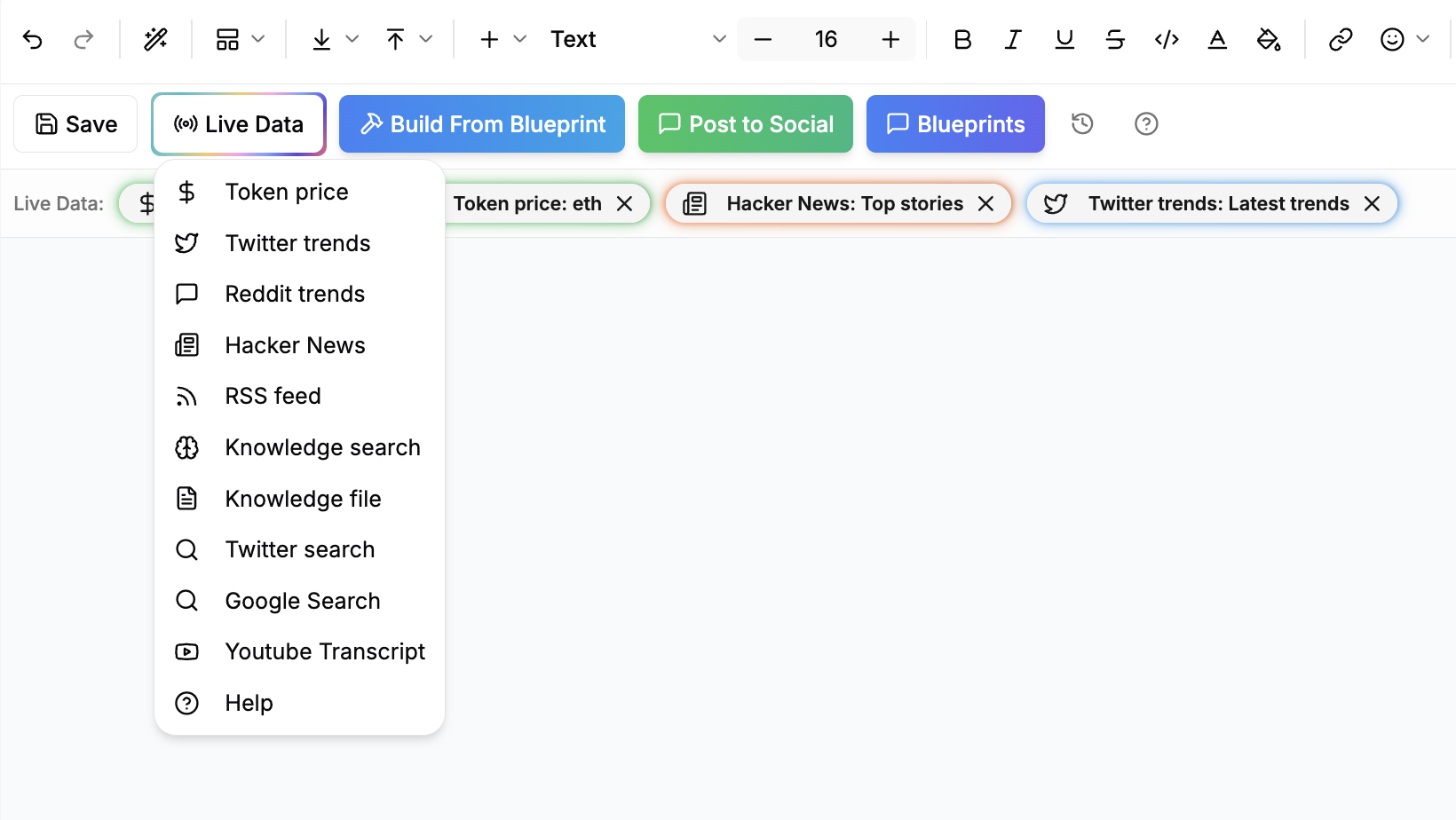Remove the Hacker News: Top stories chip
This screenshot has width=1456, height=820.
click(985, 204)
